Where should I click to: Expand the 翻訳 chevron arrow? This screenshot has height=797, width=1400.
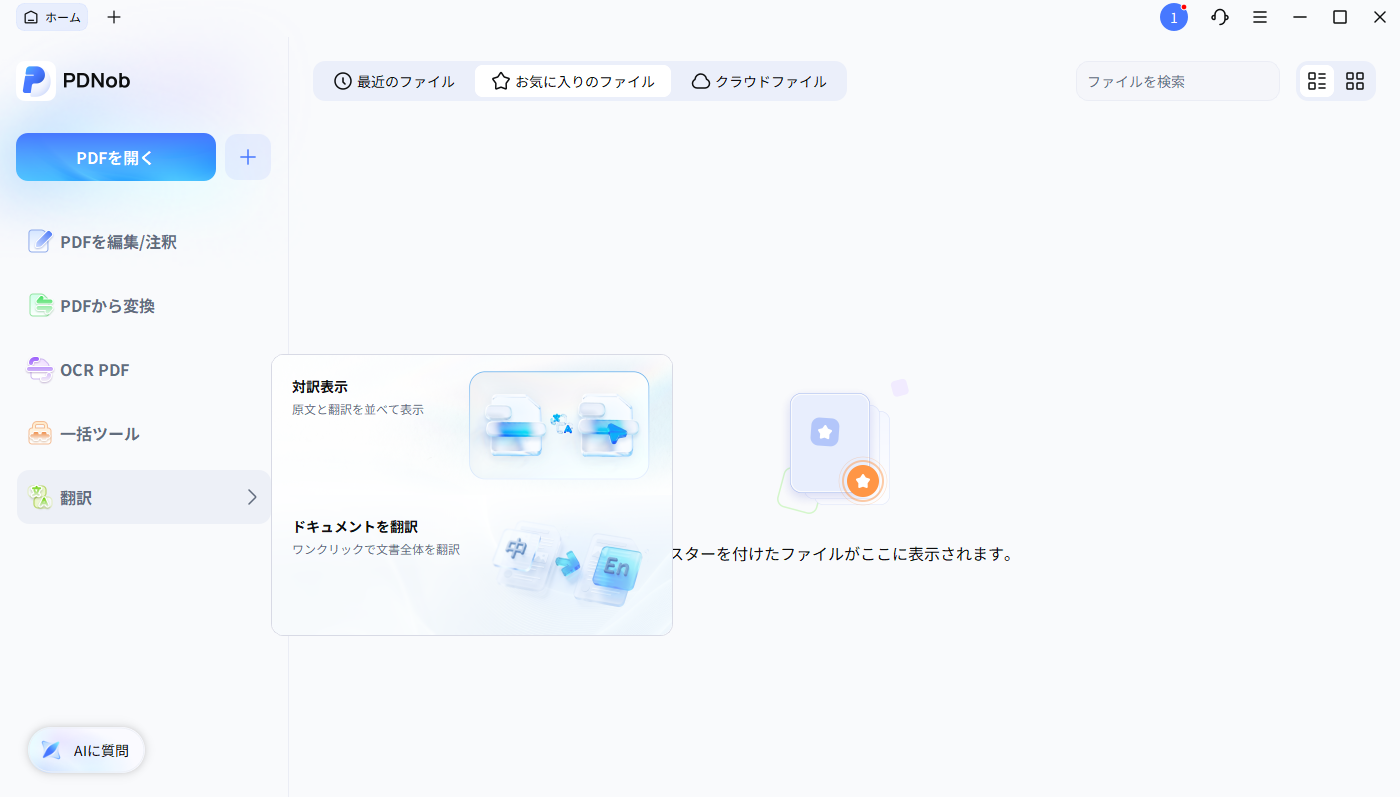252,497
